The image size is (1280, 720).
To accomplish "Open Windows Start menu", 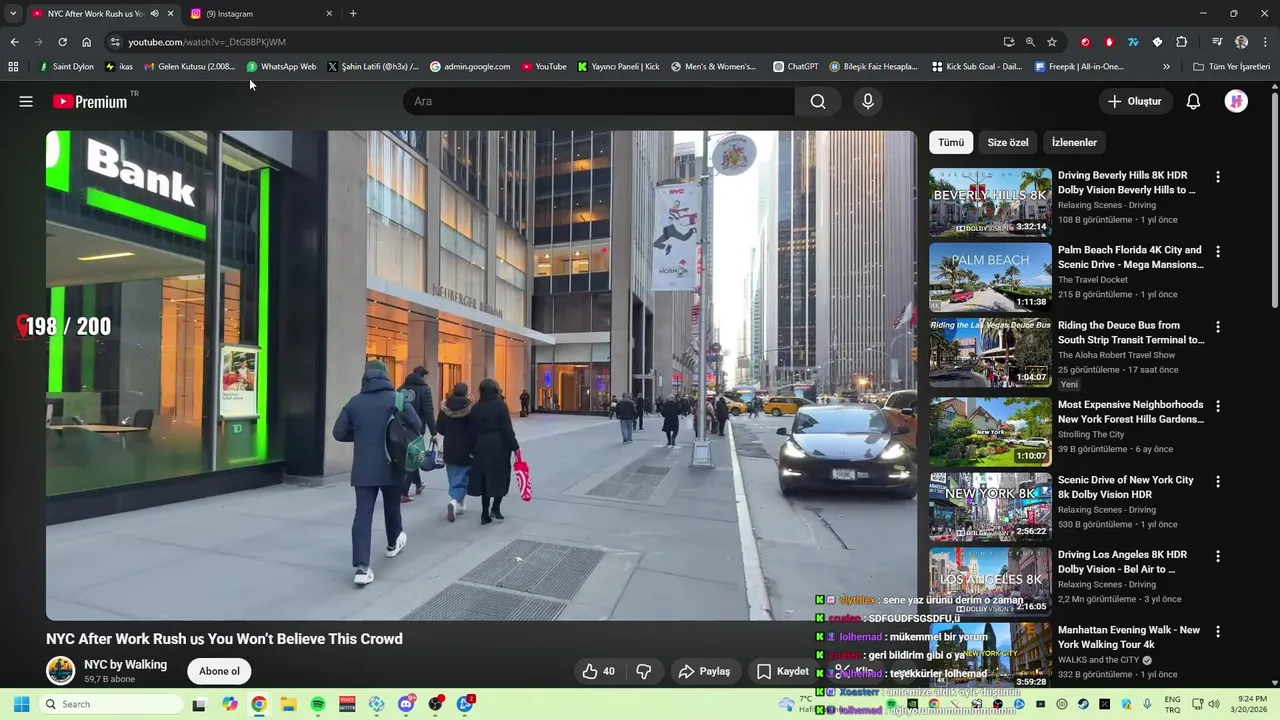I will [21, 704].
